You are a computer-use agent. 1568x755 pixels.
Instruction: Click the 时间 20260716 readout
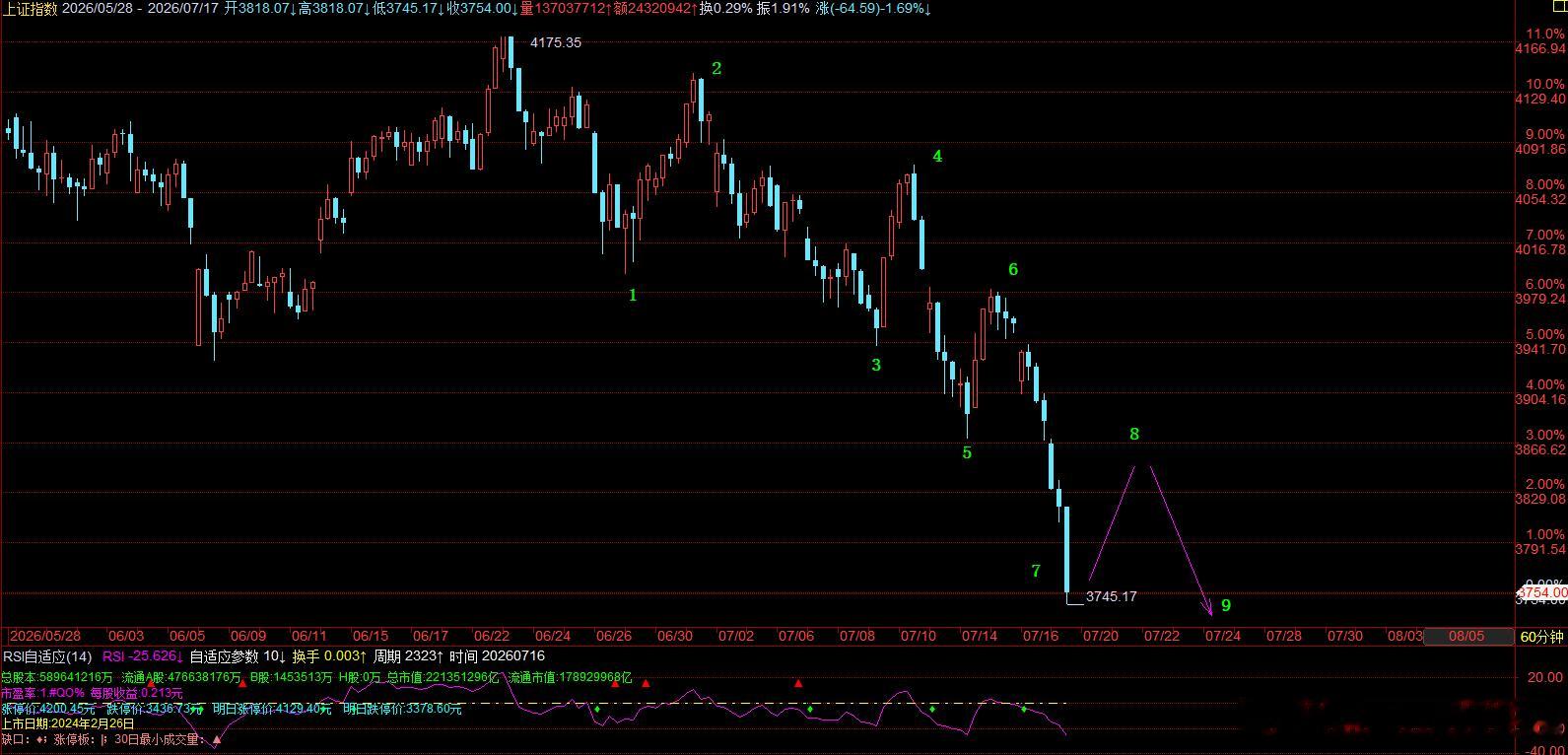[x=498, y=656]
